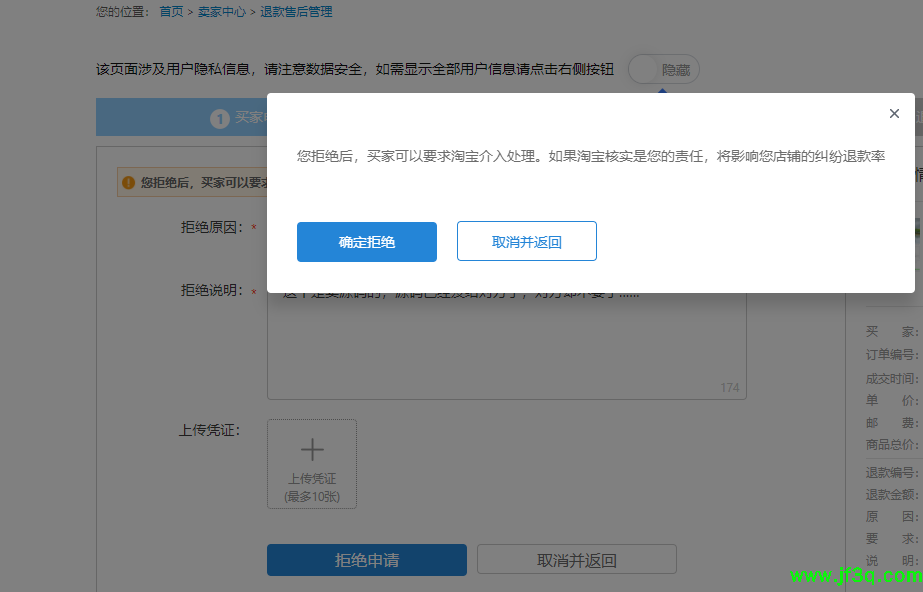Click the dialog's warning message text
The height and width of the screenshot is (592, 923).
590,157
